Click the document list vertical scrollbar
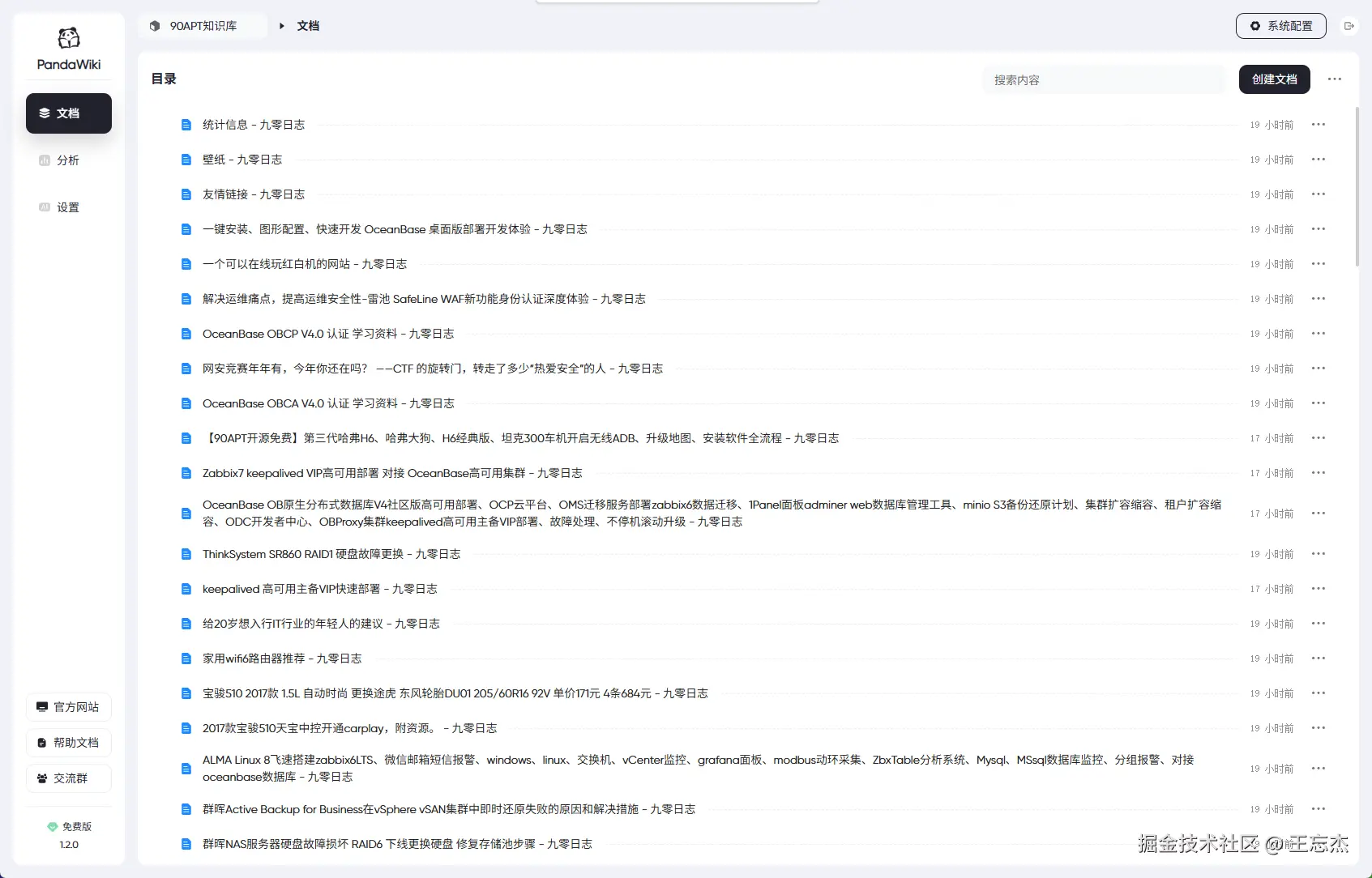Image resolution: width=1372 pixels, height=878 pixels. 1357,186
